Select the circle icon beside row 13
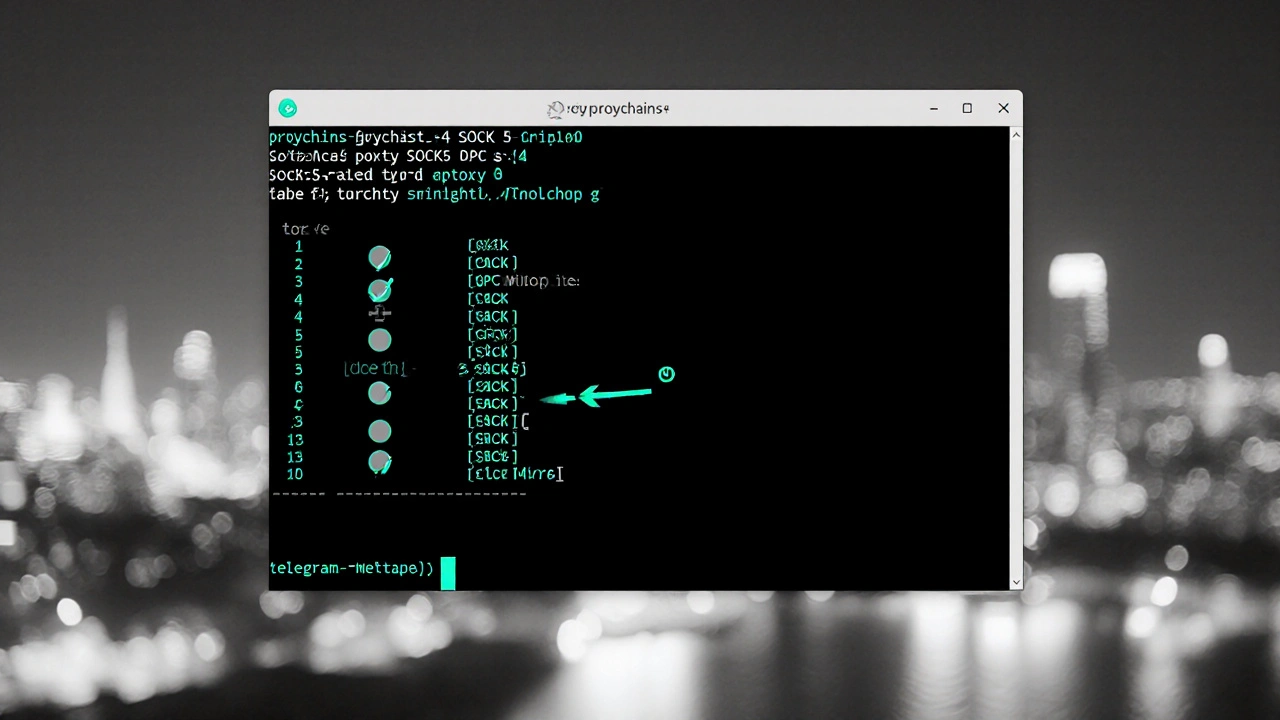The width and height of the screenshot is (1280, 720). click(x=379, y=431)
